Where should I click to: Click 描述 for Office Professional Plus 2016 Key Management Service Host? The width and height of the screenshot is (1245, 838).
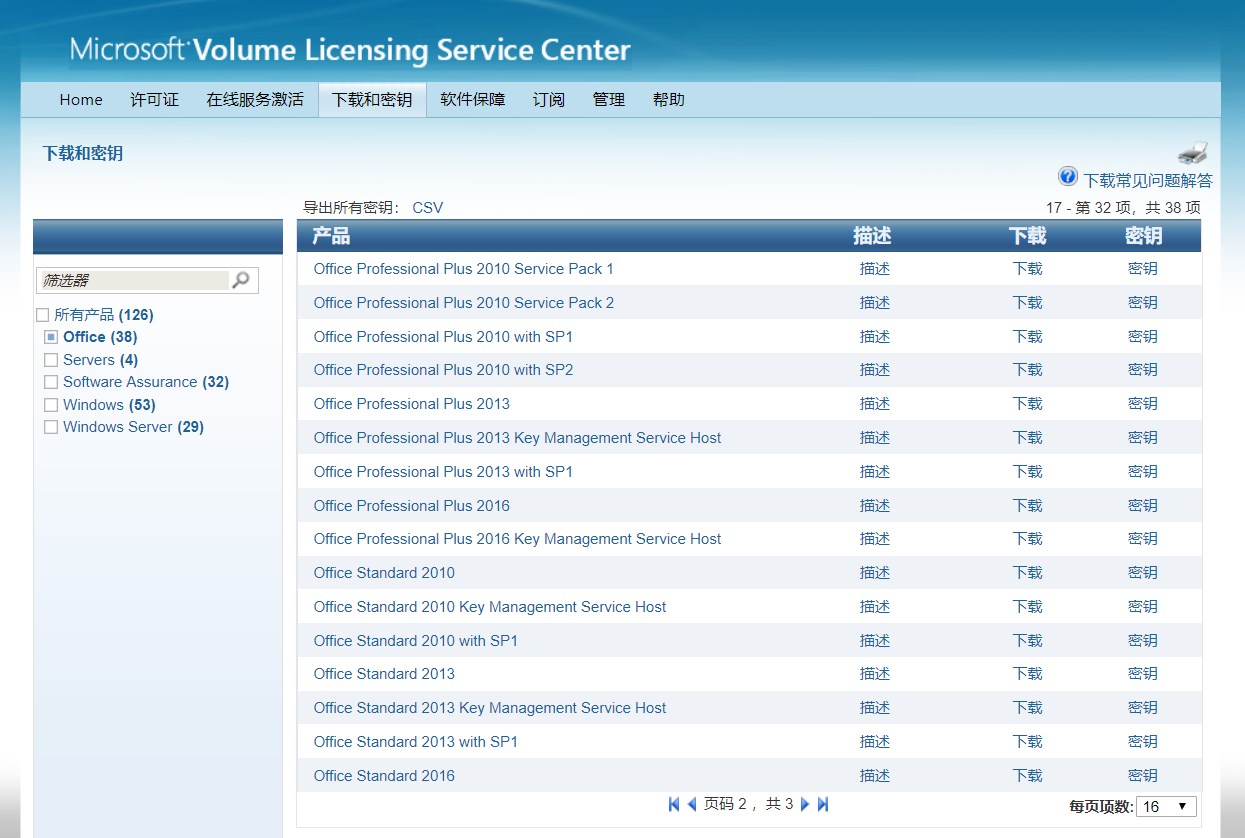pyautogui.click(x=875, y=539)
